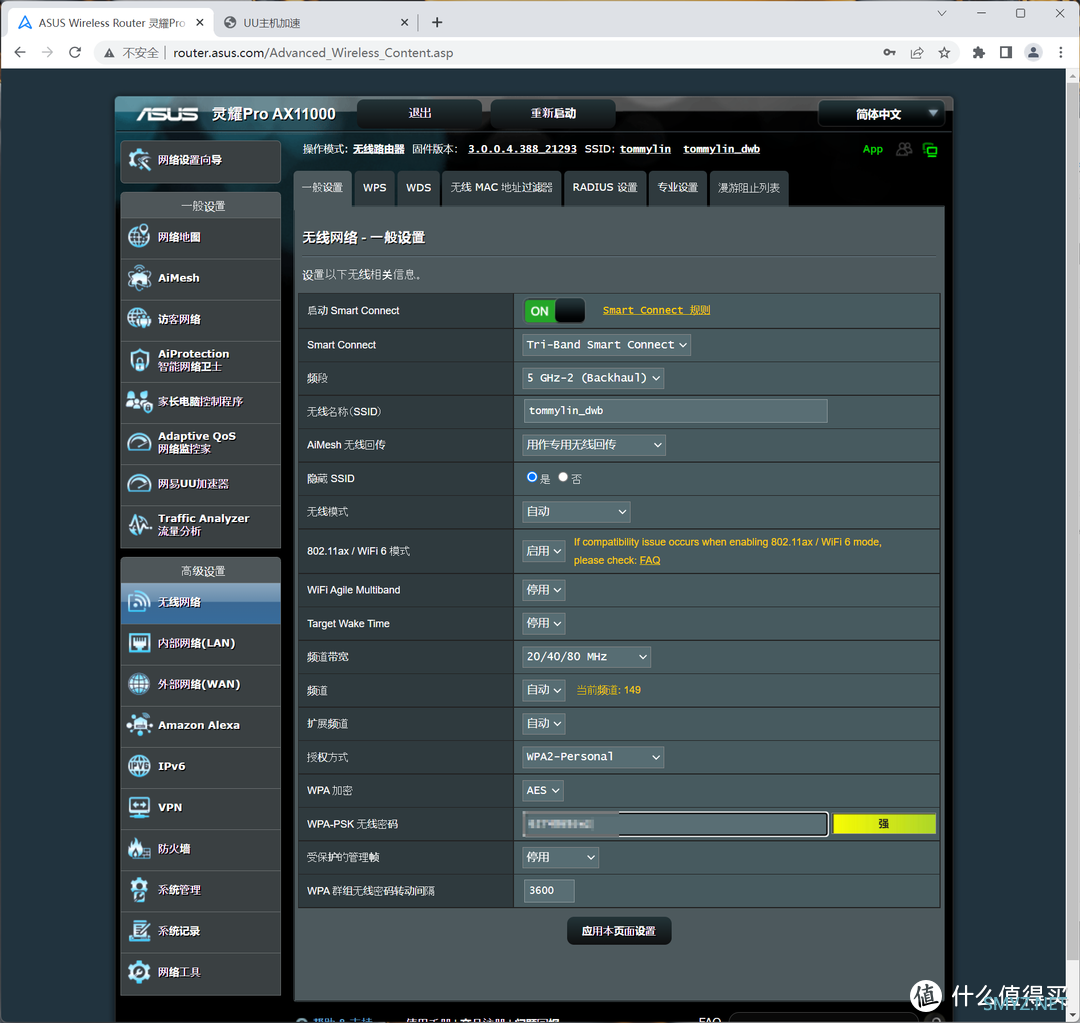Switch to the 专业设置 (Professional) tab

tap(678, 187)
